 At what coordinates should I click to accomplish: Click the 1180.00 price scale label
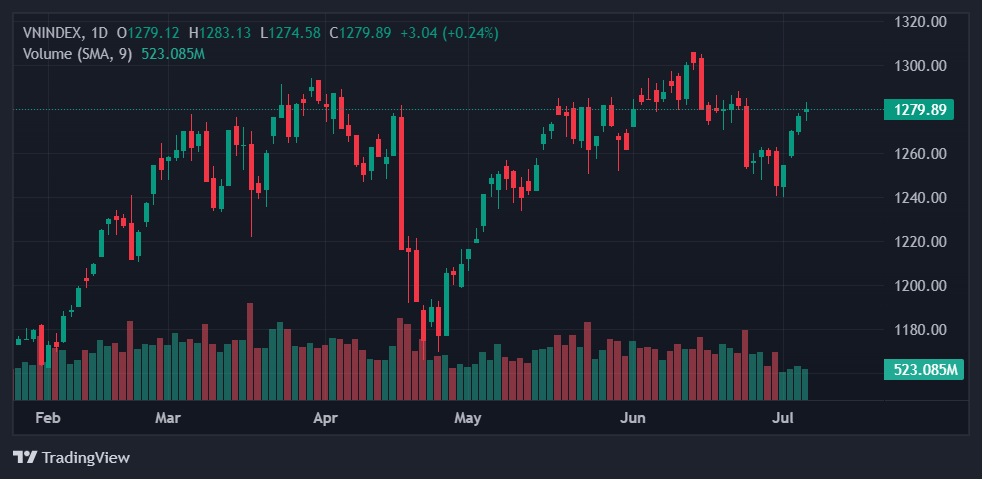click(918, 330)
